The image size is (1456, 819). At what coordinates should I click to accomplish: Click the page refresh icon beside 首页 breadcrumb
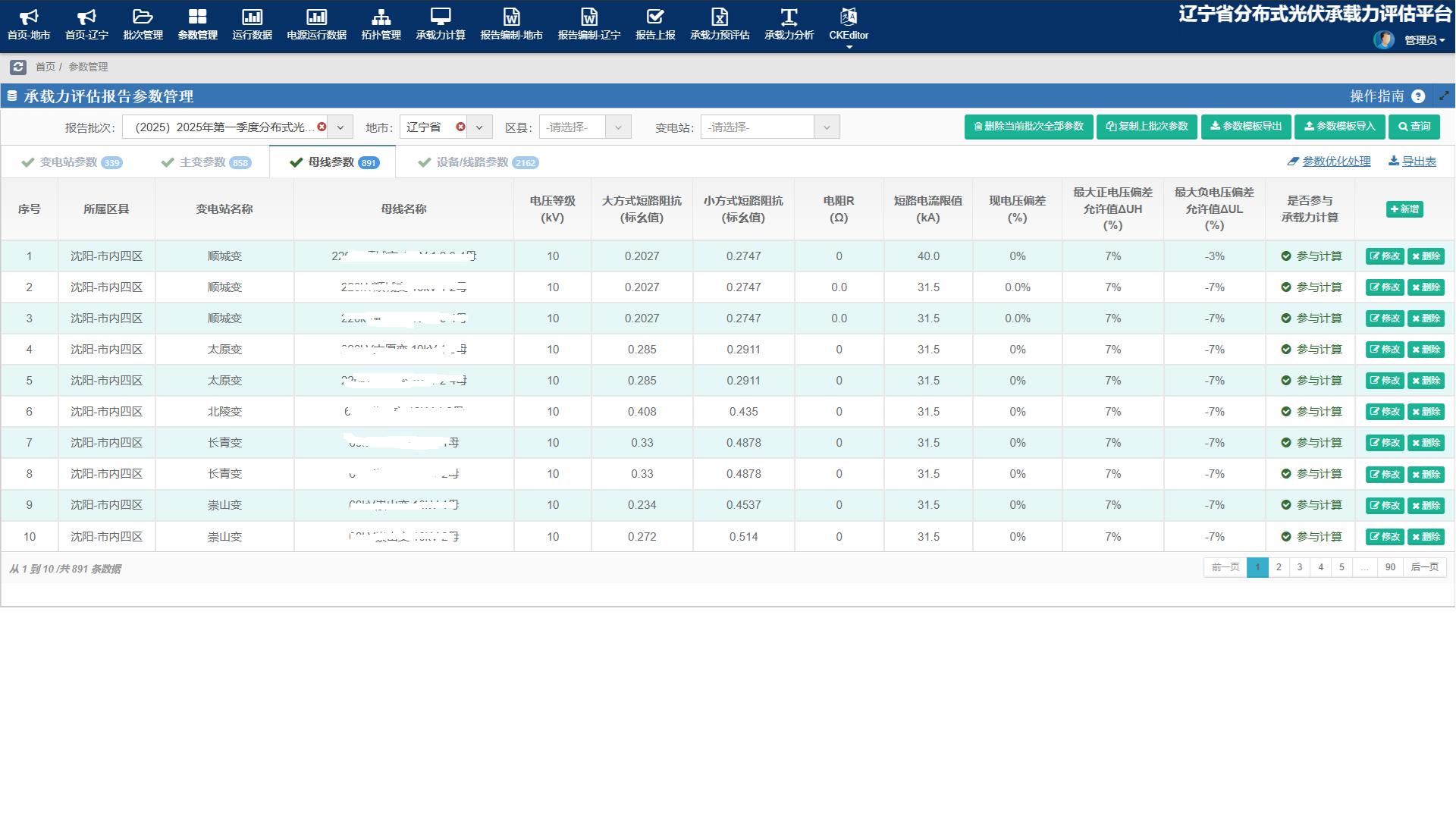[18, 67]
